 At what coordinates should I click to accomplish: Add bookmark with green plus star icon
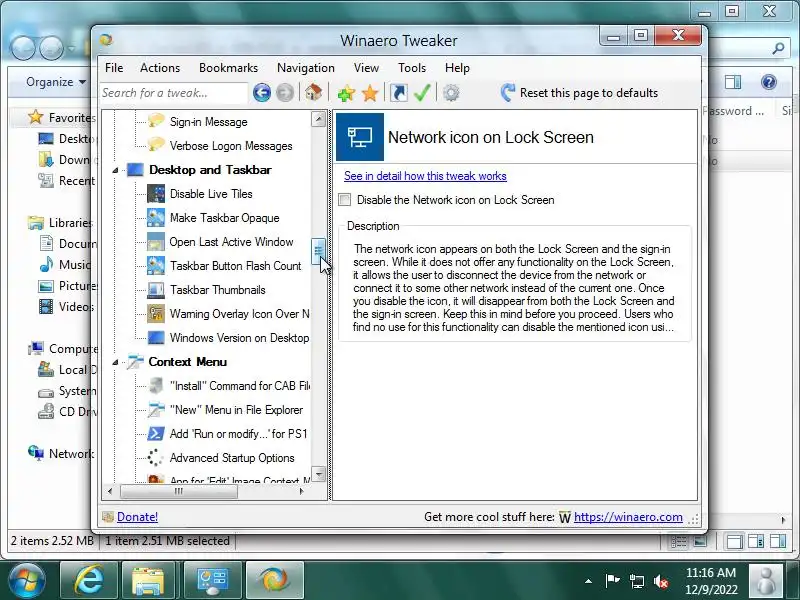(345, 93)
